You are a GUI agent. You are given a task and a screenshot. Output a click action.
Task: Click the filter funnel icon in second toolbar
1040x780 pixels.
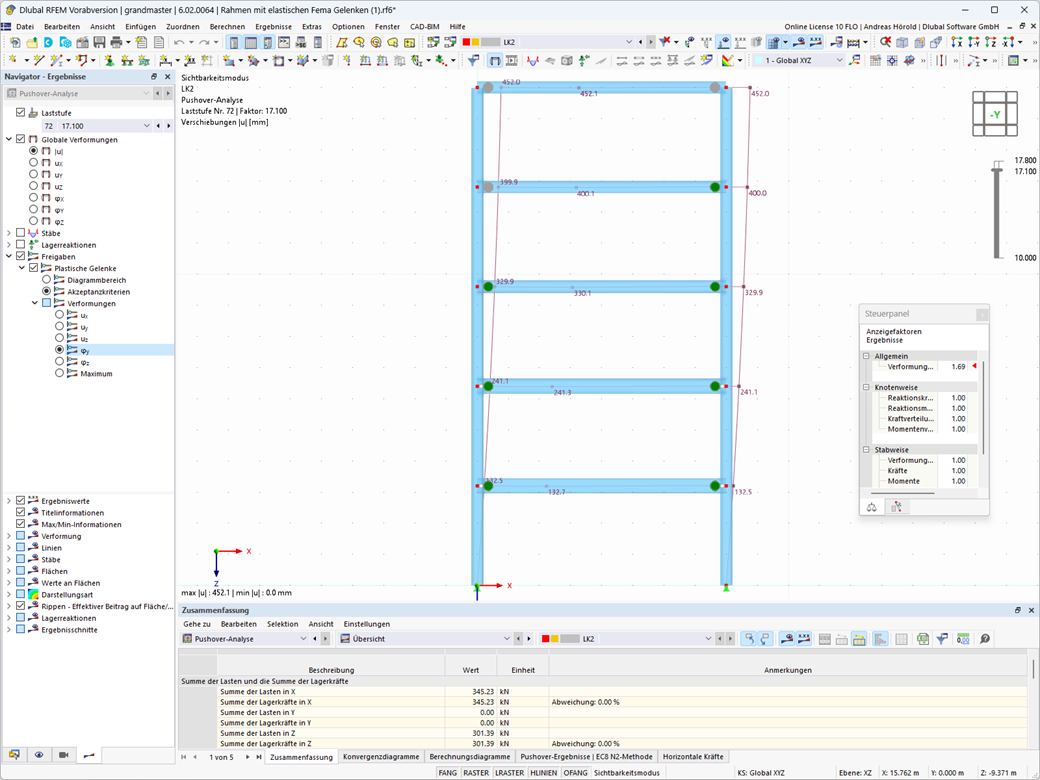474,60
